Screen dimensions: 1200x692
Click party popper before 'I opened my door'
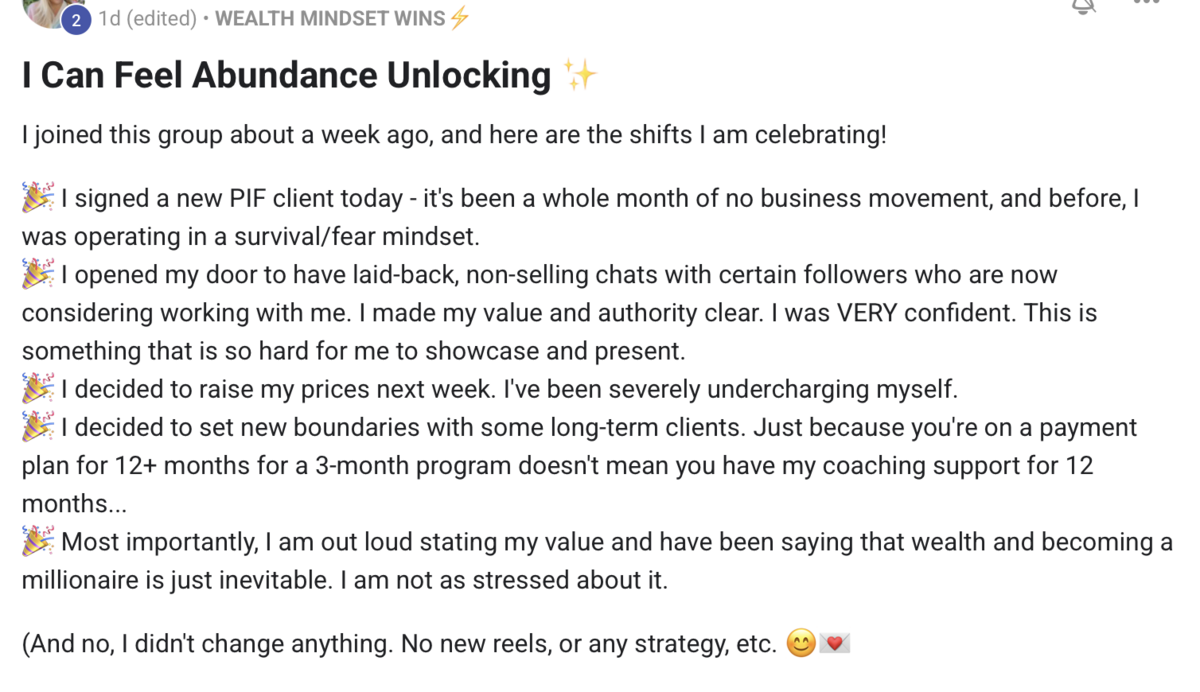[x=38, y=274]
